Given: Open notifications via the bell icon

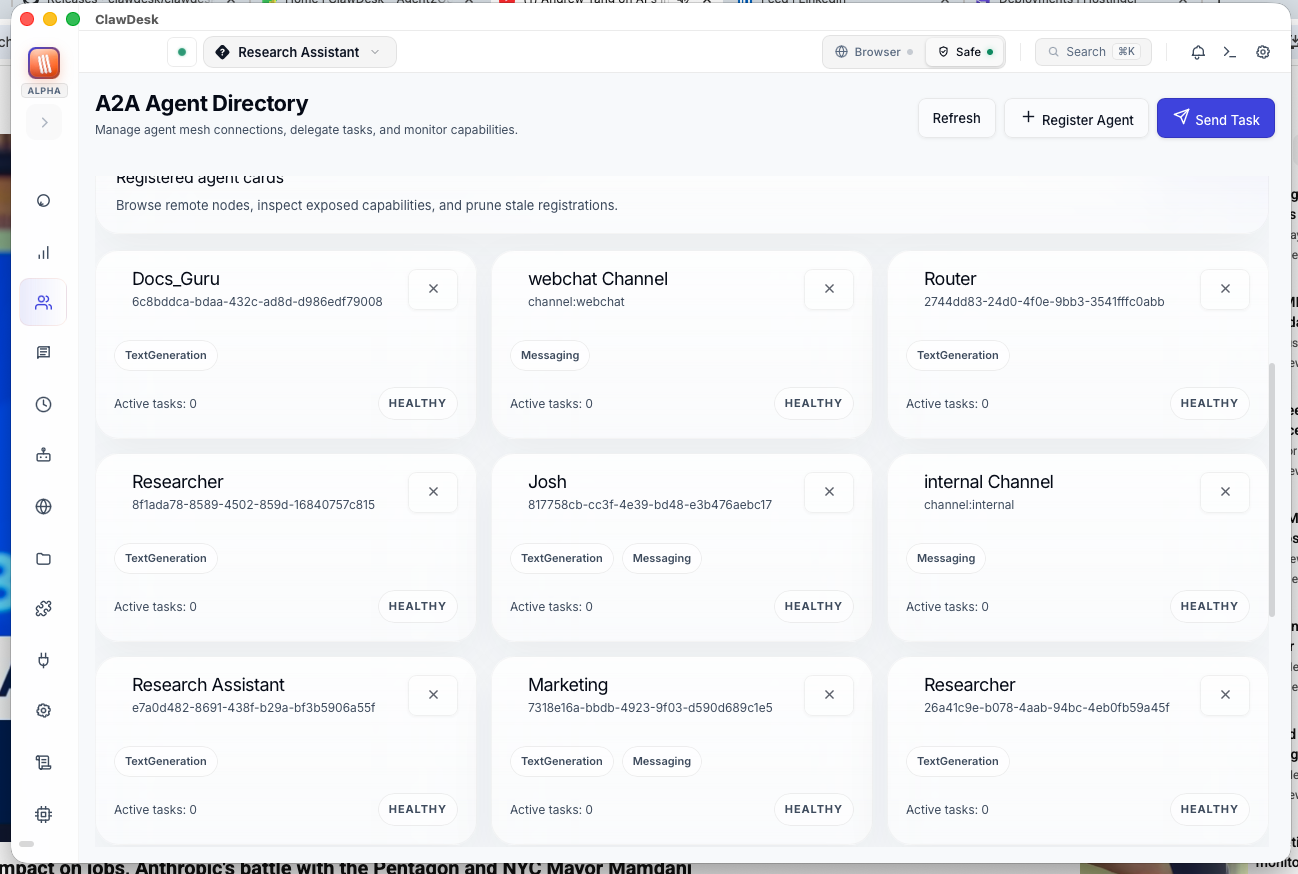Looking at the screenshot, I should 1197,52.
